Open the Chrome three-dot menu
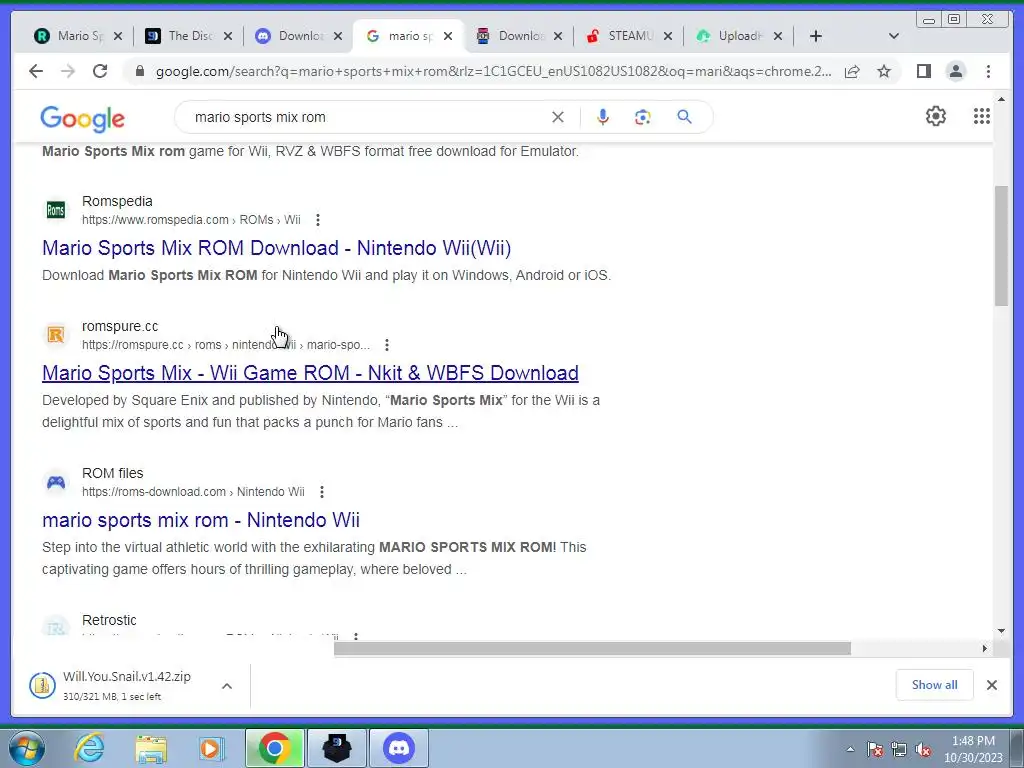Viewport: 1024px width, 768px height. click(x=988, y=71)
